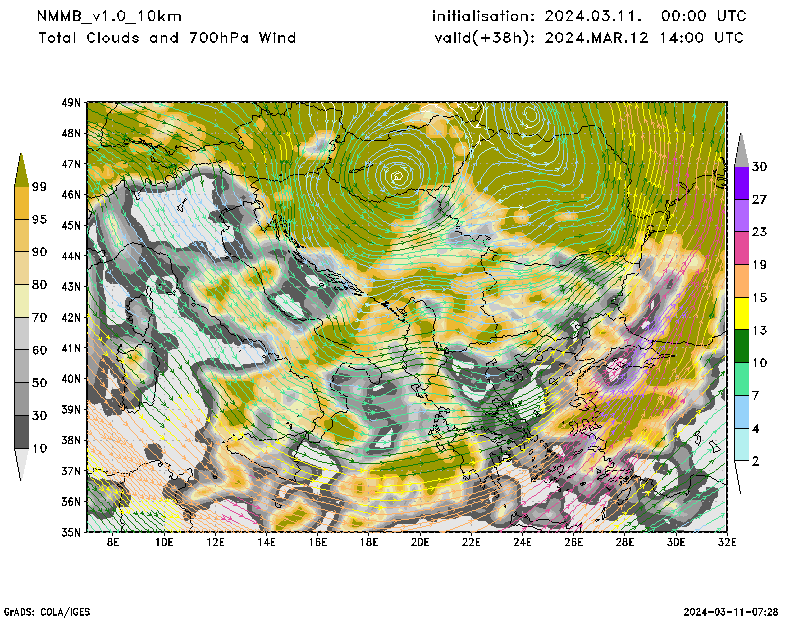Viewport: 800px width, 618px height.
Task: Click the 49N latitude axis label
Action: (71, 103)
